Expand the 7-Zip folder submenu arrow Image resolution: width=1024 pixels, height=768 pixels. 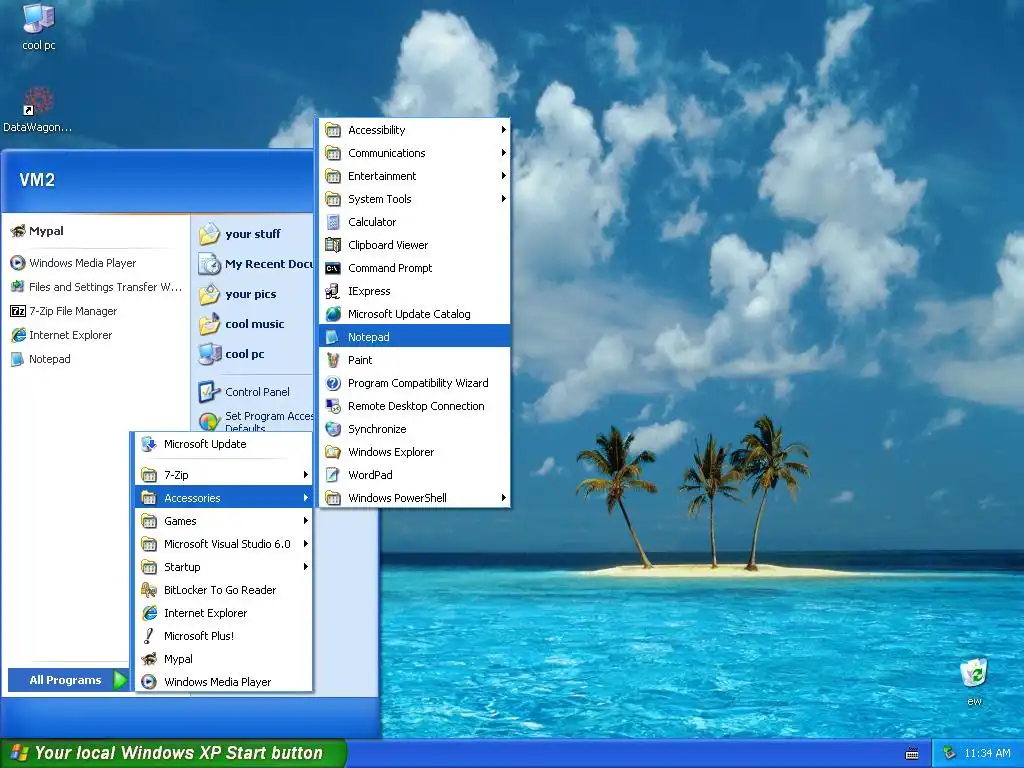306,475
